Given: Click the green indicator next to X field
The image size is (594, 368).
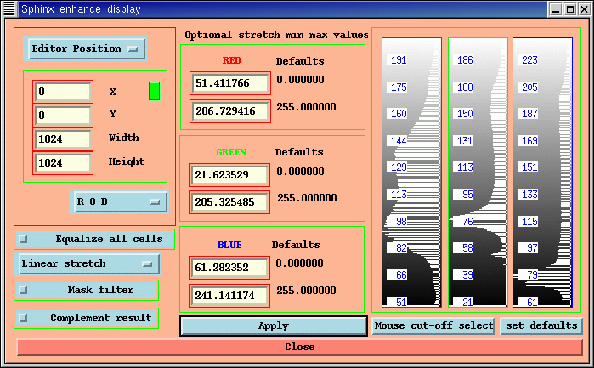Looking at the screenshot, I should tap(155, 91).
